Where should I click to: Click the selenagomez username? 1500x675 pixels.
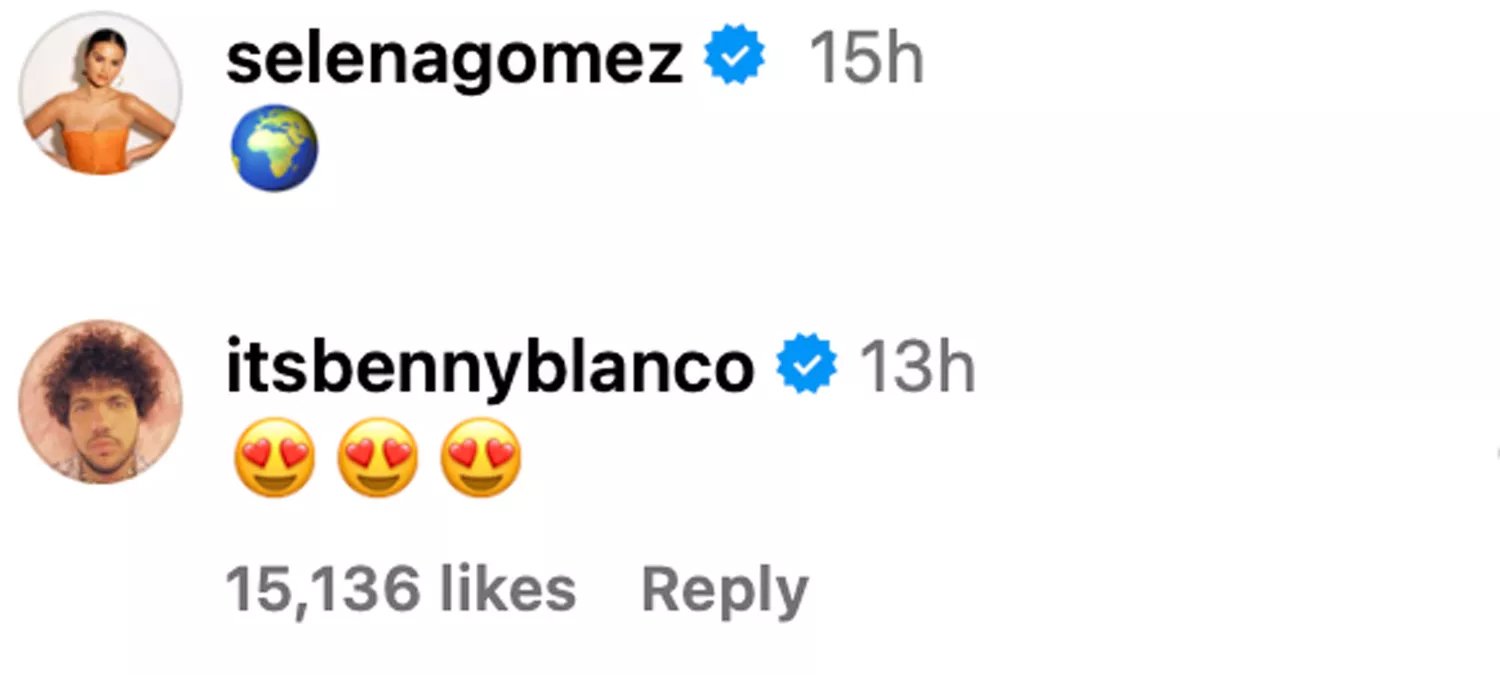point(454,61)
